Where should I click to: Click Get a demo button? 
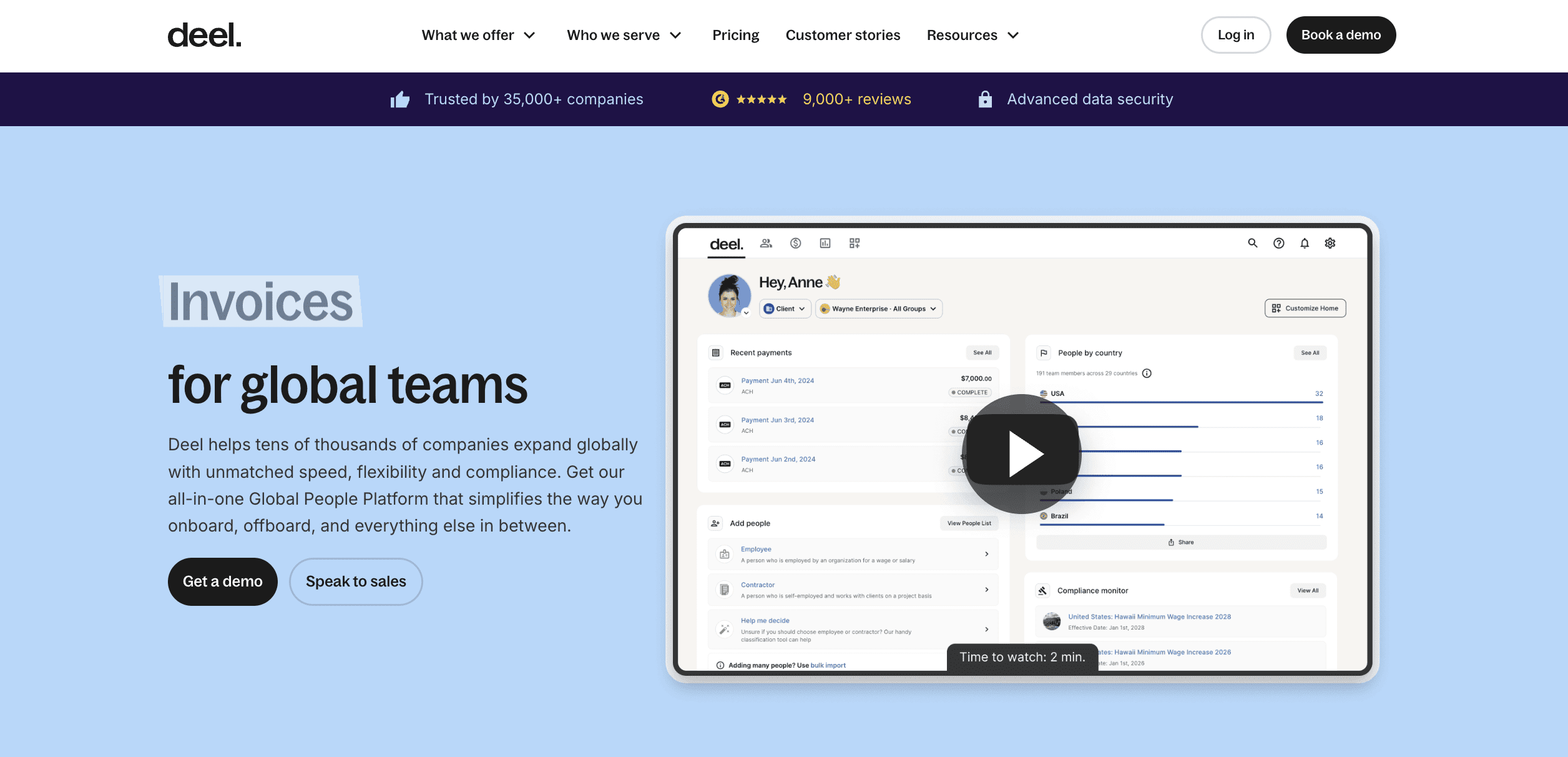click(x=222, y=581)
